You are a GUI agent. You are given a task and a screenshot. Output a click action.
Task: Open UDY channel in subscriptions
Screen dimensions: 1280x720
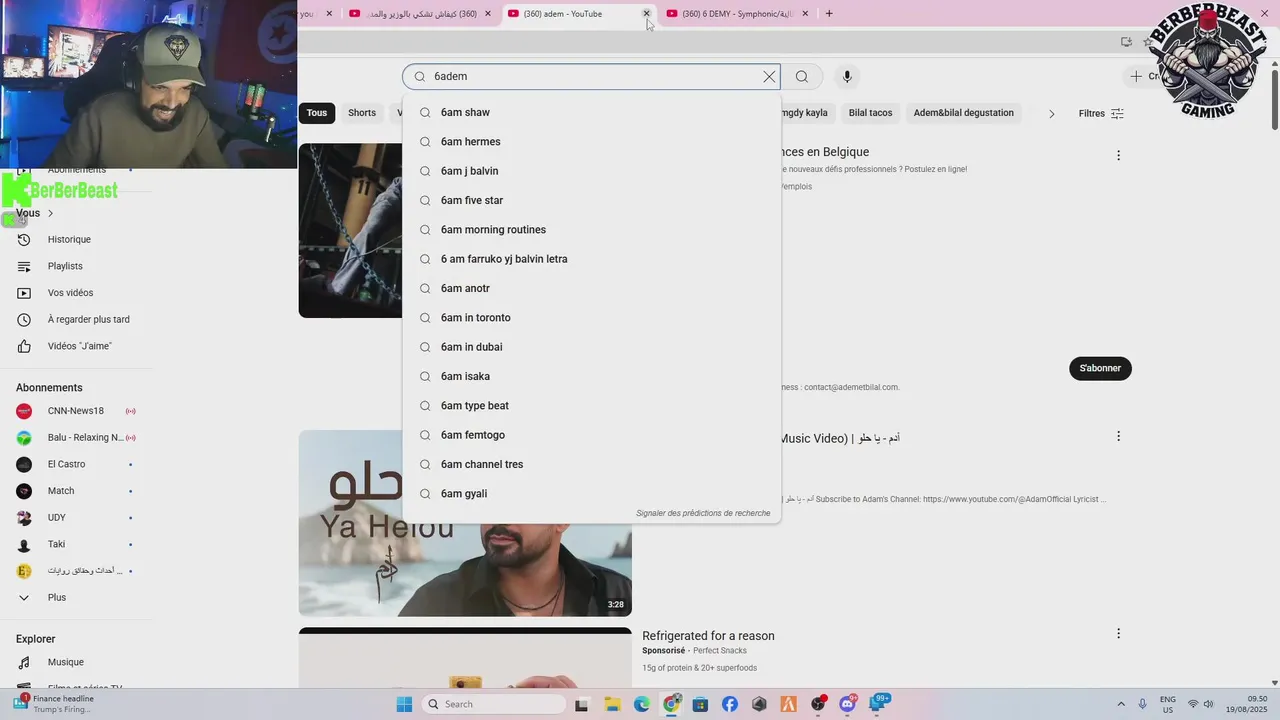(56, 518)
